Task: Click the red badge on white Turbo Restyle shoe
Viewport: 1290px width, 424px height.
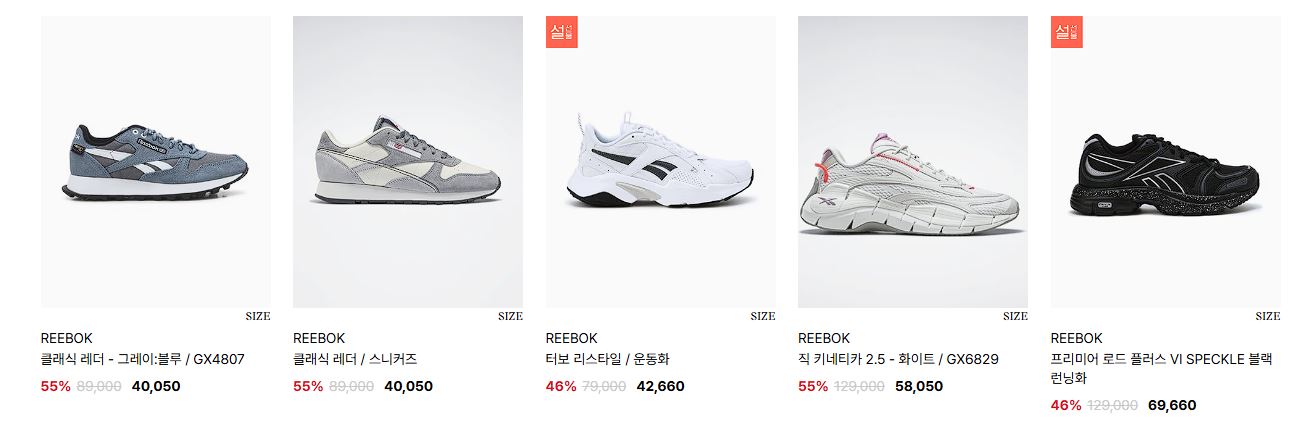Action: (x=562, y=32)
